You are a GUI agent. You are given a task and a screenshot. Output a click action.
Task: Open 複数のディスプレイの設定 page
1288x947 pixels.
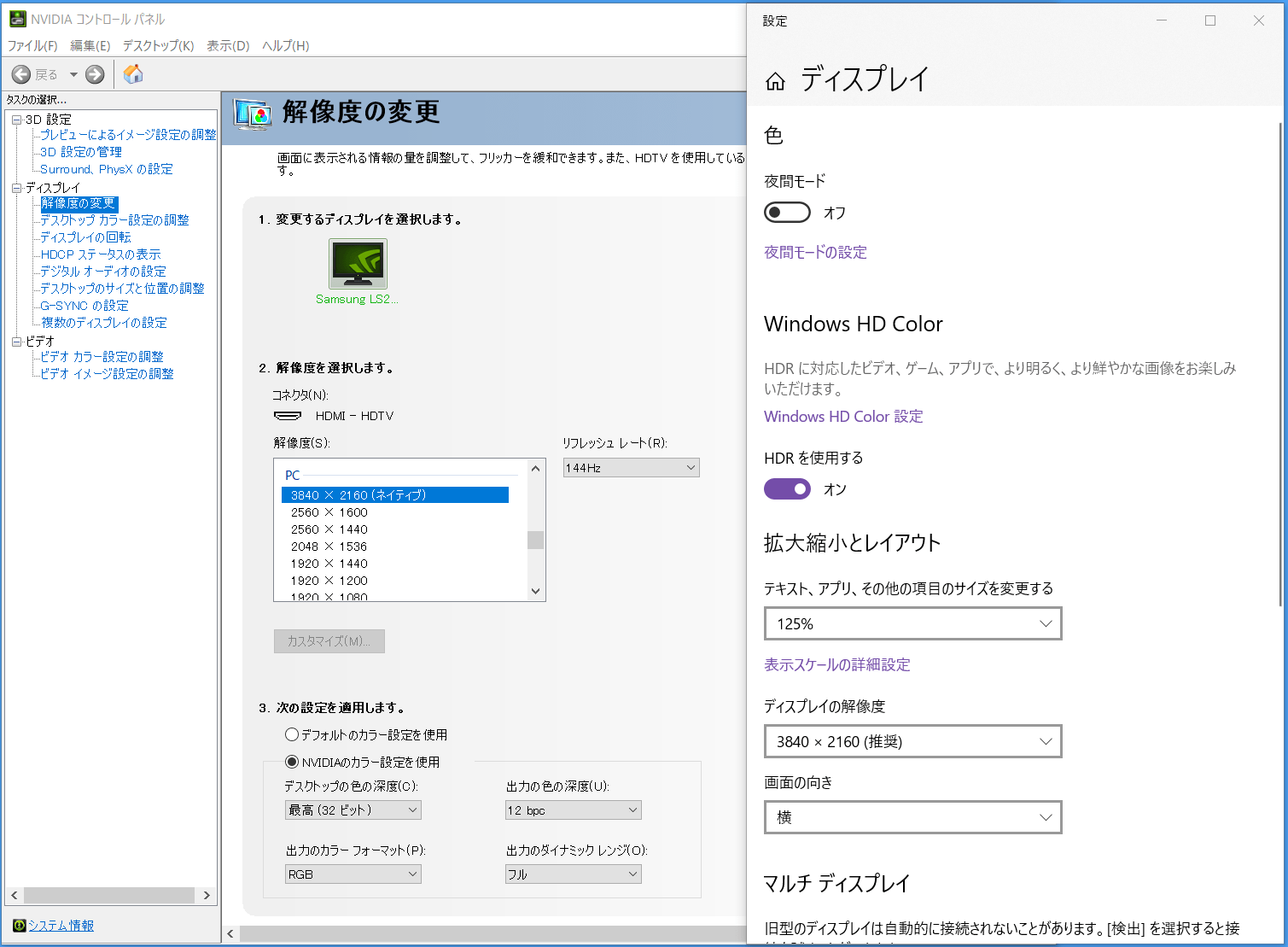click(104, 323)
